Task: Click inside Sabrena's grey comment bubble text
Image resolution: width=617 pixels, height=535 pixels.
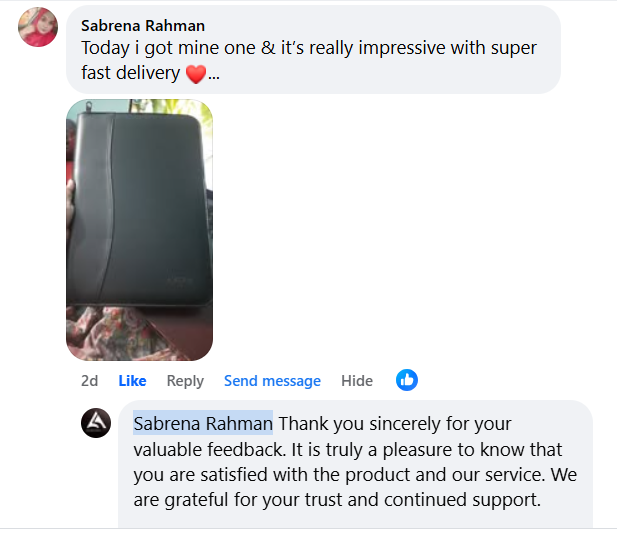Action: (x=309, y=60)
